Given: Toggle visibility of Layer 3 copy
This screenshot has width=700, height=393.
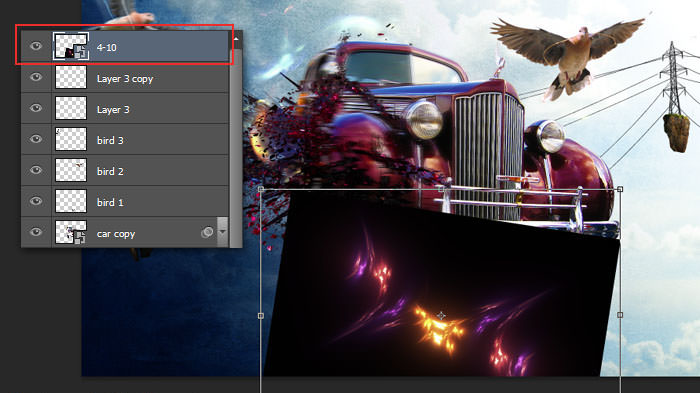Looking at the screenshot, I should (36, 77).
